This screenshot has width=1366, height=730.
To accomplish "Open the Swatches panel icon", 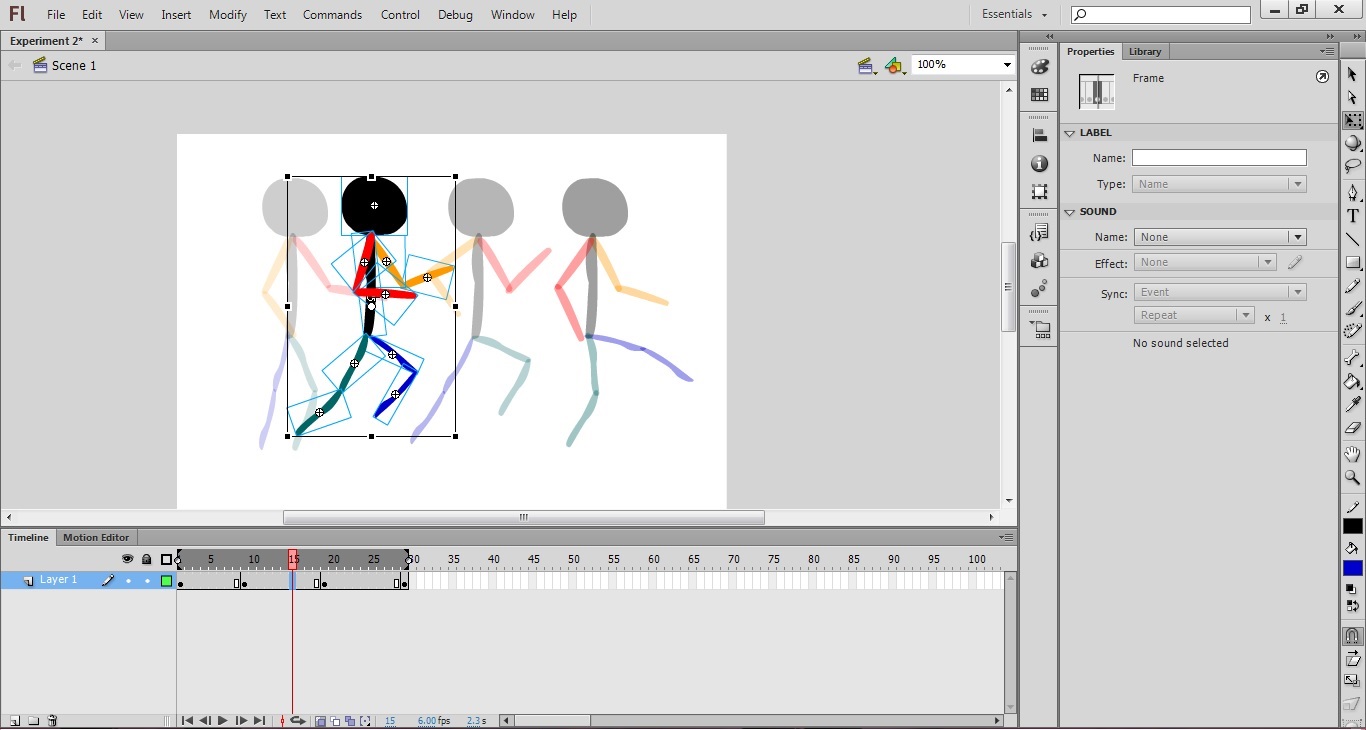I will [1040, 95].
